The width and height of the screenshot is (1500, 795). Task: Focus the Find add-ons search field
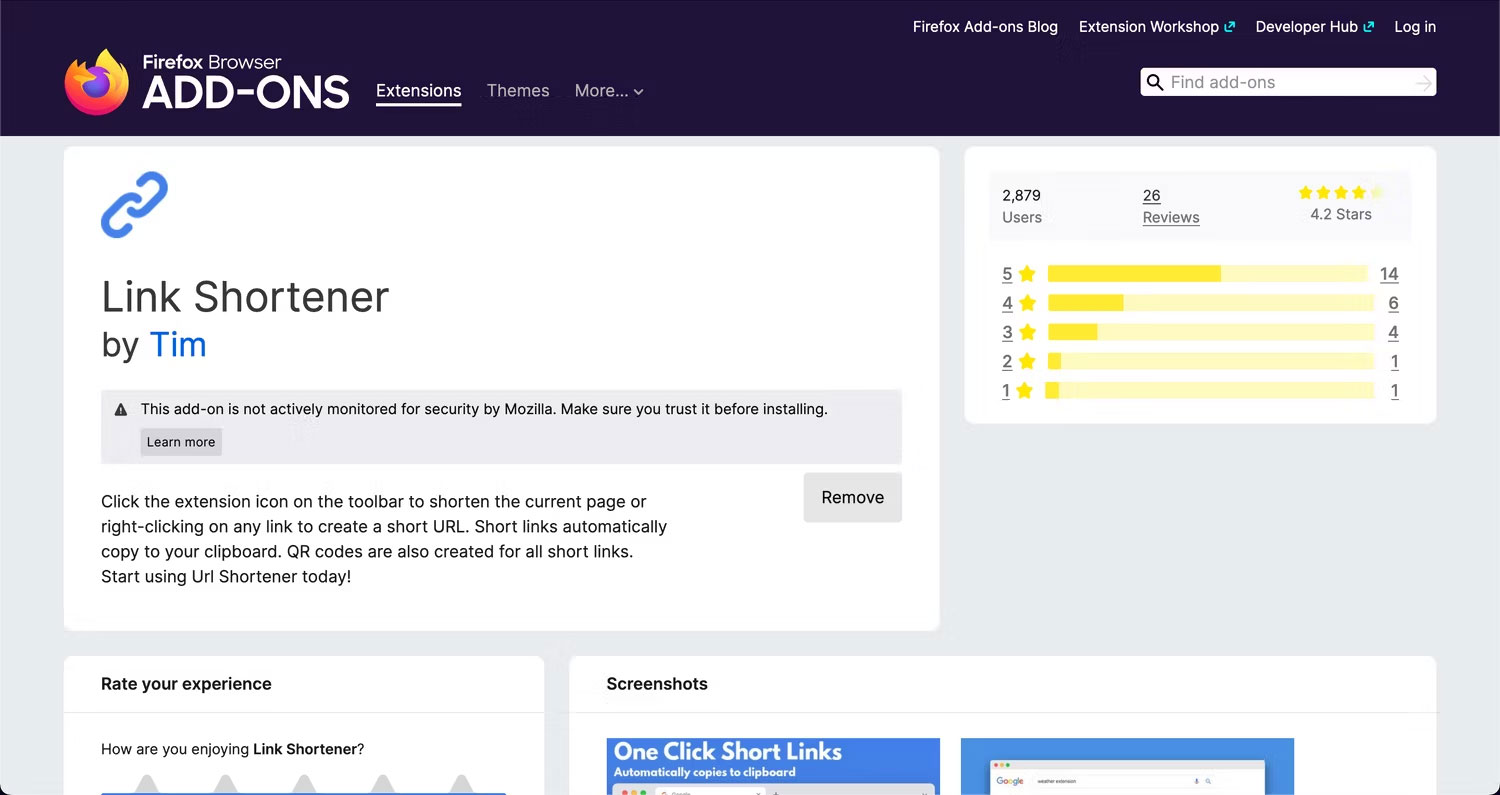[1288, 82]
